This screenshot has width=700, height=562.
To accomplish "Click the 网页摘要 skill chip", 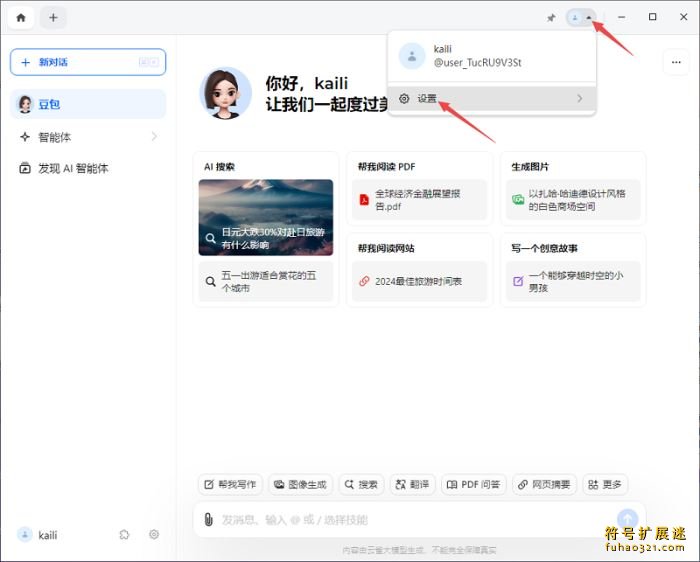I will [545, 484].
